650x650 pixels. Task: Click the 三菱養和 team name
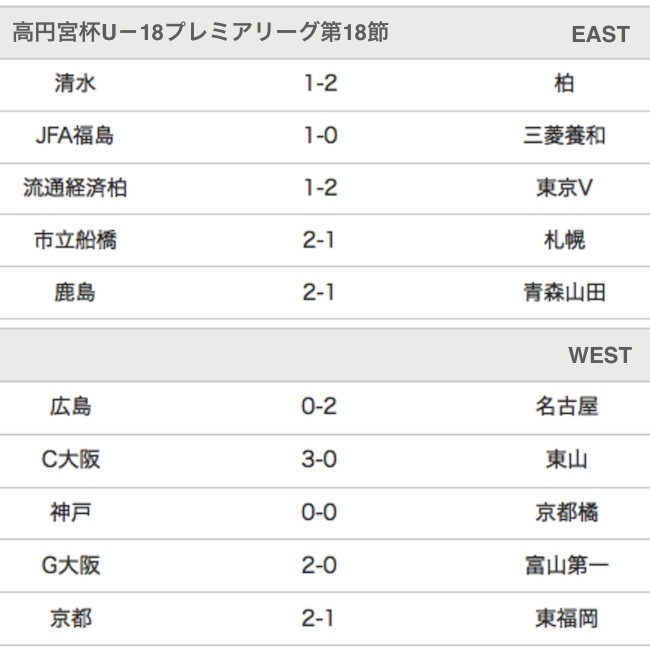click(565, 136)
